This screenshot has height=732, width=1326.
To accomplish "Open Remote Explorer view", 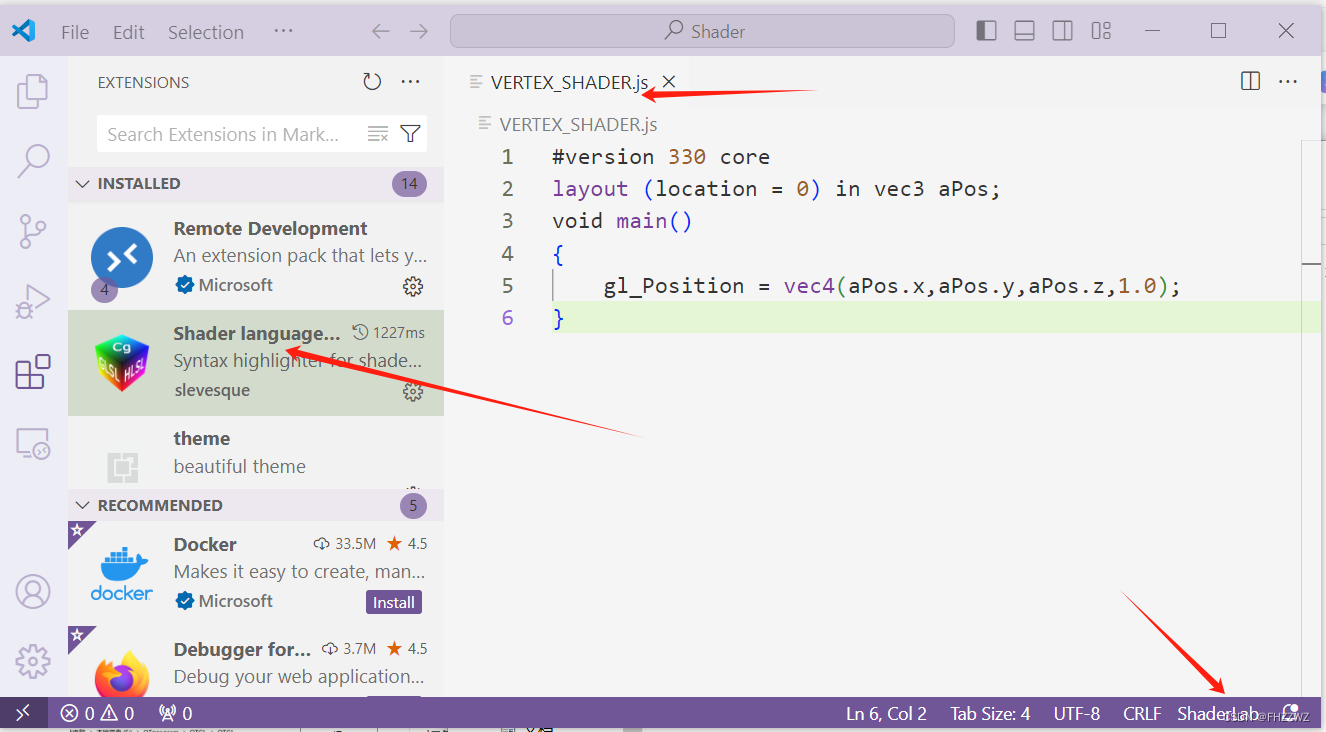I will [33, 442].
